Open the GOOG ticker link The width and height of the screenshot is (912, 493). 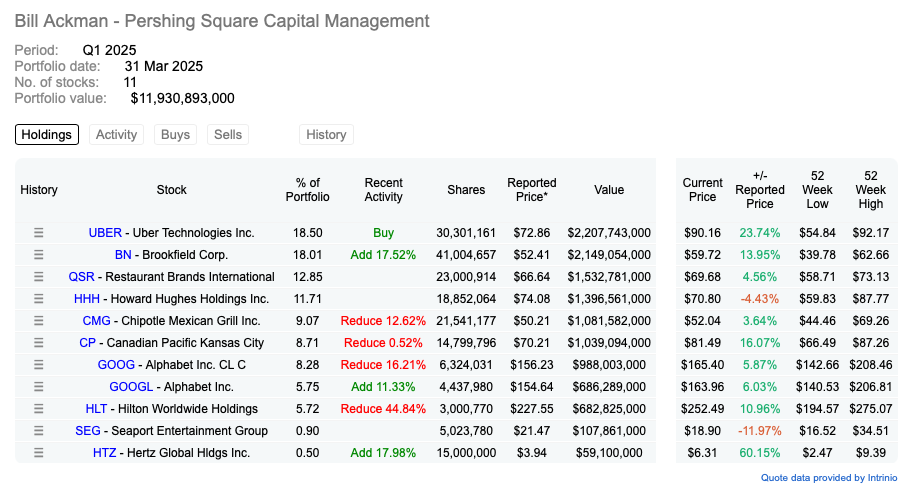pos(116,365)
